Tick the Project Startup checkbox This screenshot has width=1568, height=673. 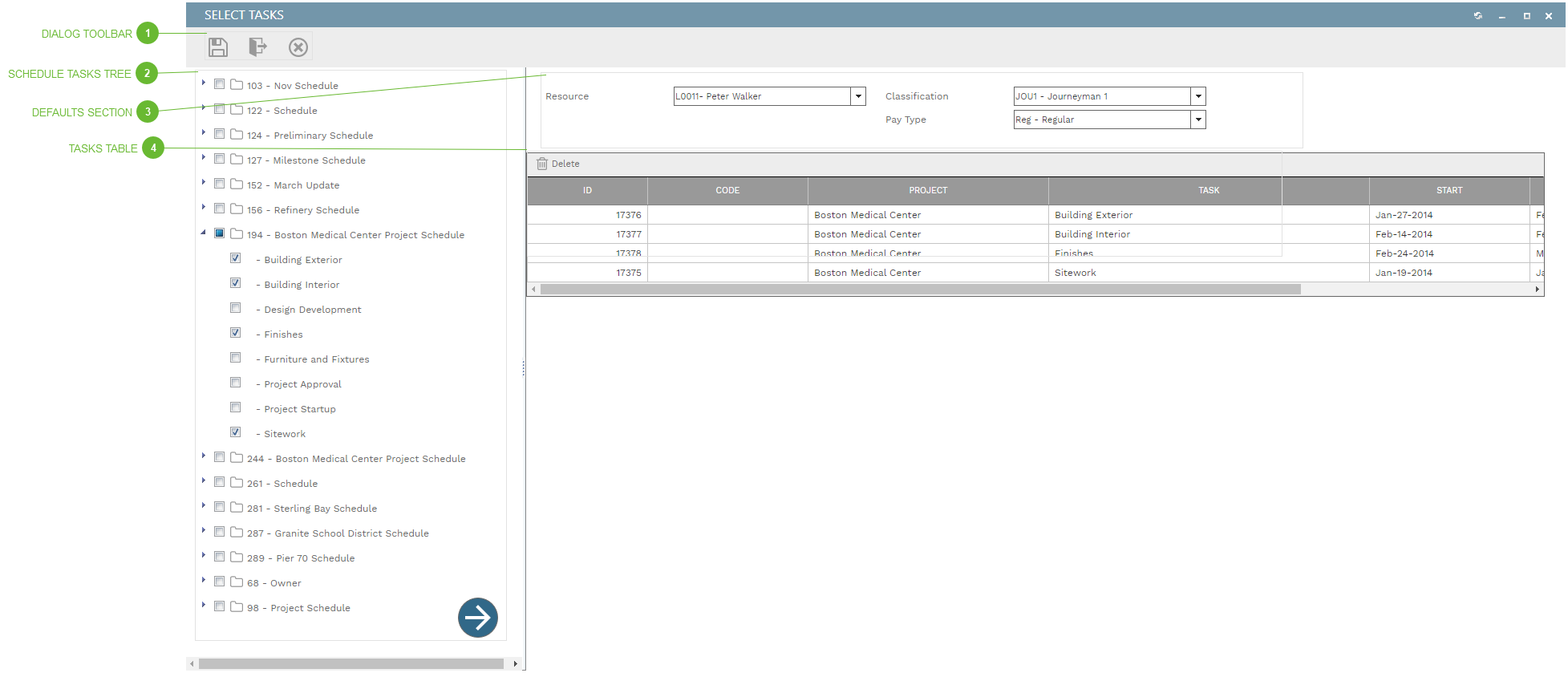point(236,407)
